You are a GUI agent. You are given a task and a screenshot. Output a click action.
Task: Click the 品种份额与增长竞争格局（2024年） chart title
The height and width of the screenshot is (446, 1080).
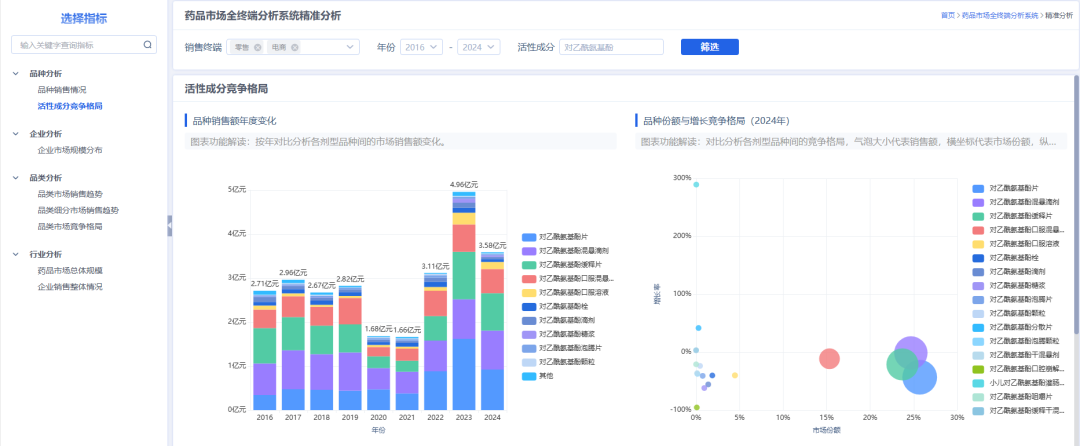tap(716, 120)
